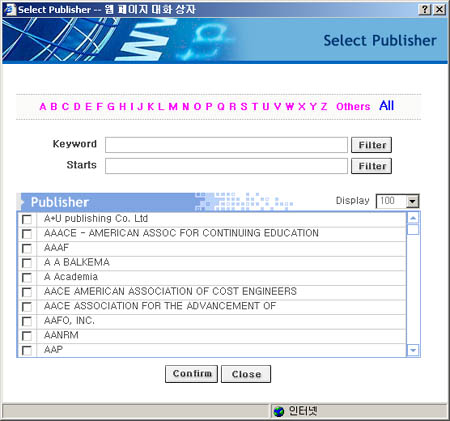Filter publishers by letter S
450x421 pixels.
(244, 107)
